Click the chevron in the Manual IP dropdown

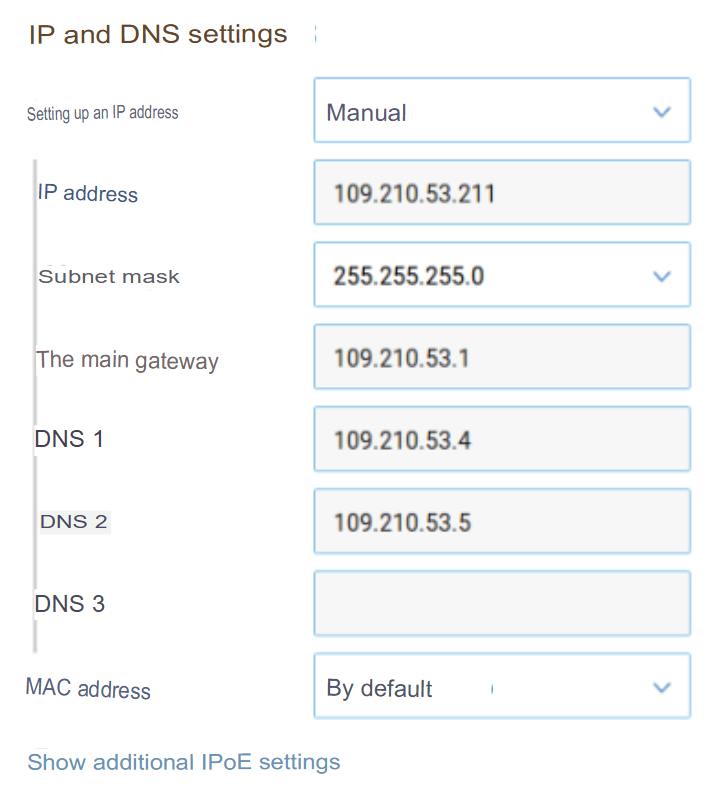(x=661, y=112)
